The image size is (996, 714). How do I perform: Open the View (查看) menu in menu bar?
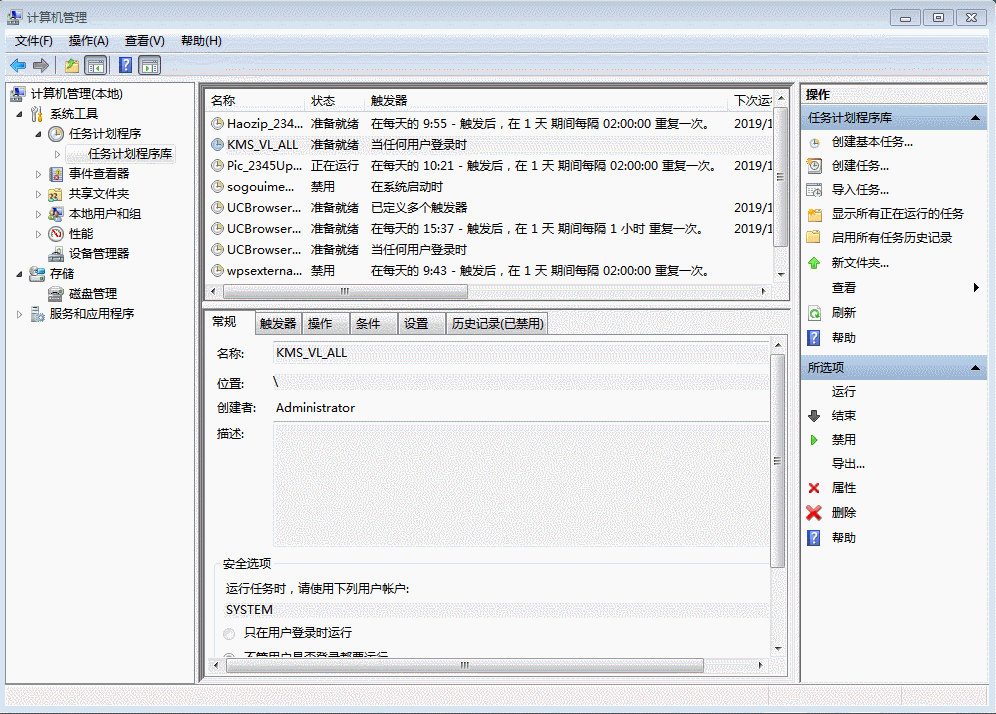pos(144,41)
